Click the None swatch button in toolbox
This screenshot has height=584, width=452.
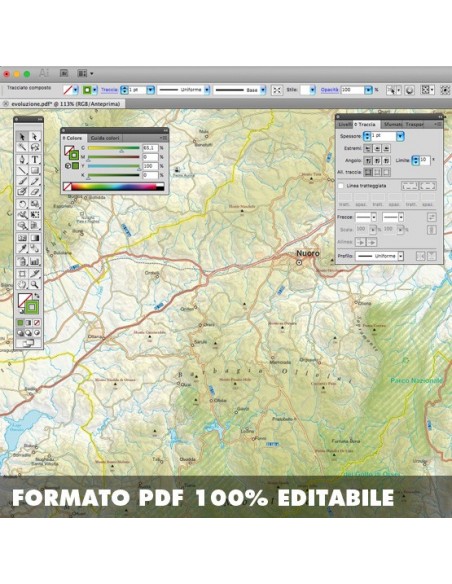pyautogui.click(x=37, y=323)
